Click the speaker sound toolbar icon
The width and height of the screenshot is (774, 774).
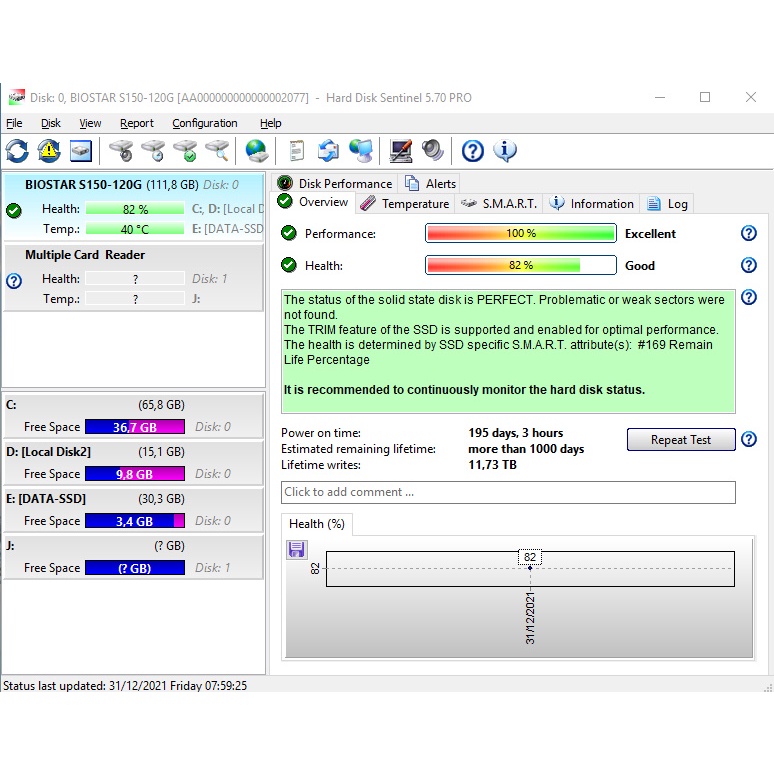433,151
